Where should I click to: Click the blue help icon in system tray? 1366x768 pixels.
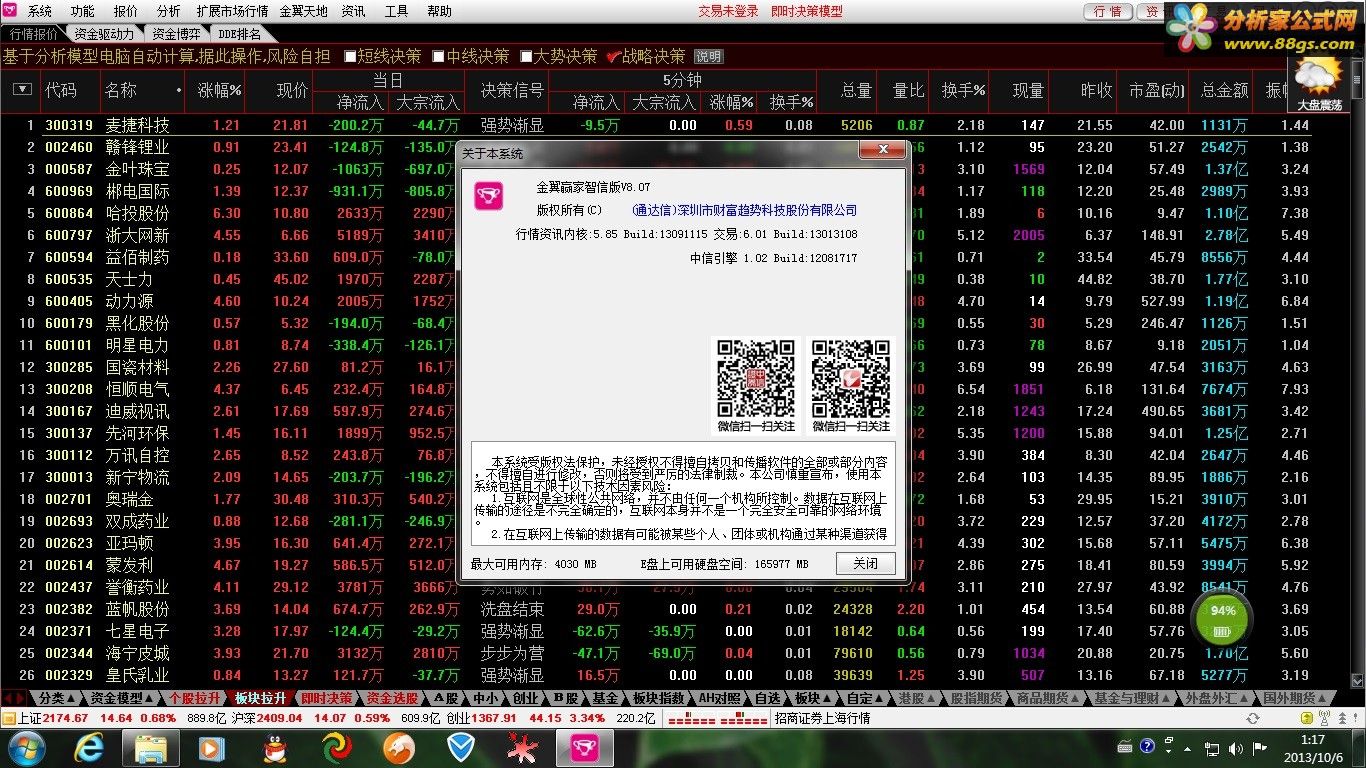1146,747
